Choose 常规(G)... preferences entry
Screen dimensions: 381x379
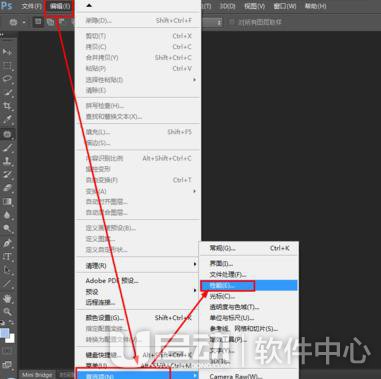click(x=249, y=248)
